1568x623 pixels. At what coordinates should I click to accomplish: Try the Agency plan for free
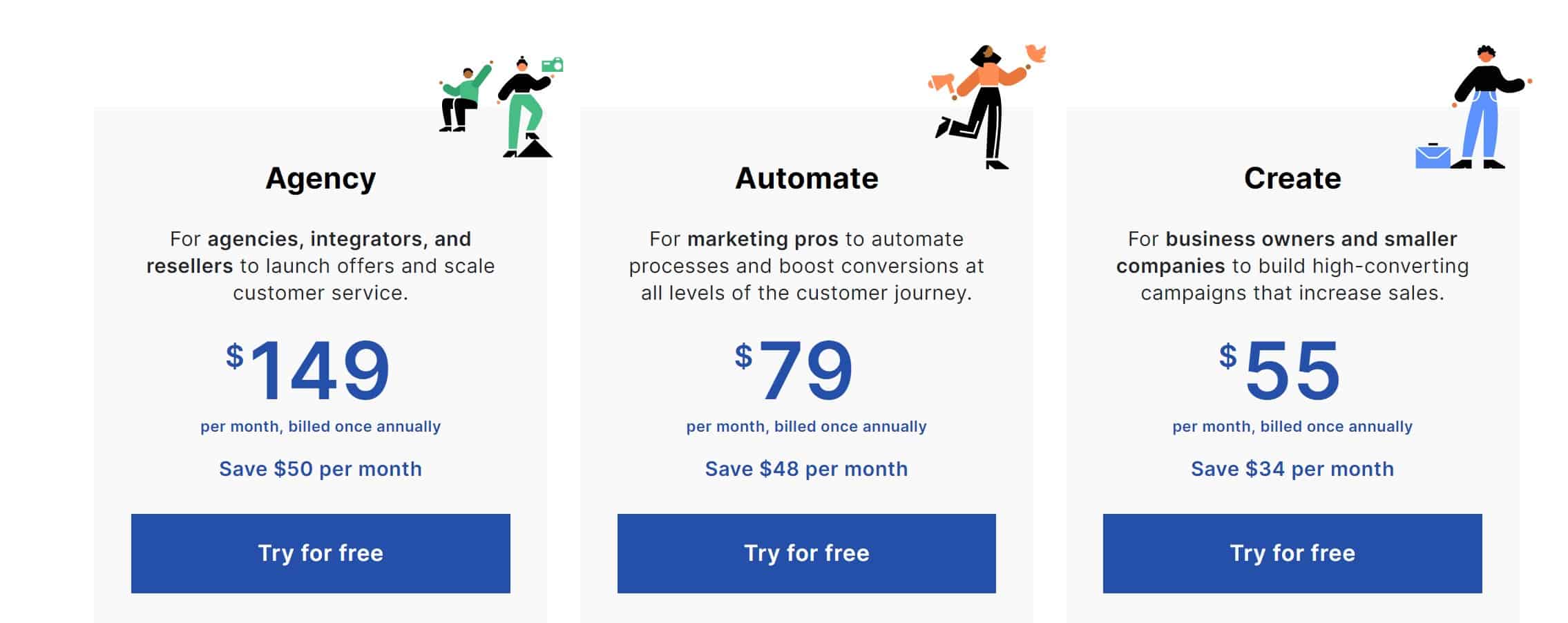pyautogui.click(x=320, y=553)
